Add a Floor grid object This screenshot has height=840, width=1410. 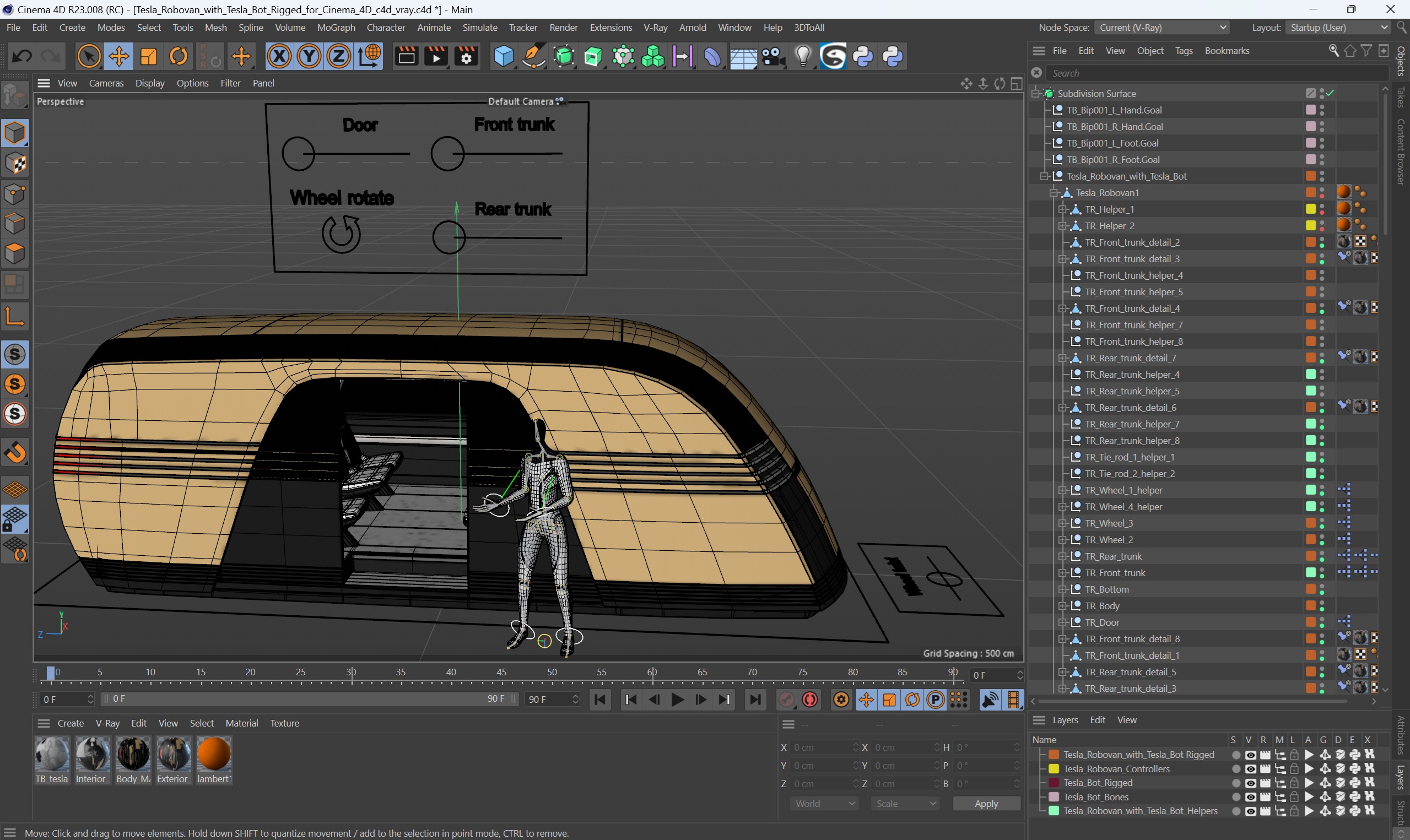tap(743, 56)
